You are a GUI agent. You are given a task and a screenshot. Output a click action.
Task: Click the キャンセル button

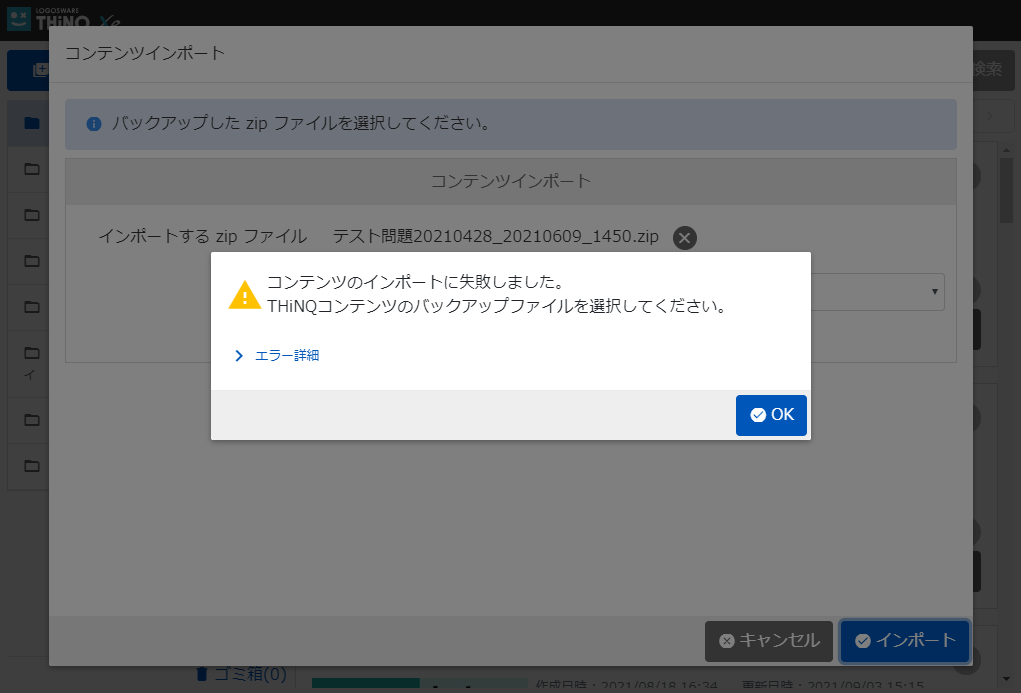point(768,641)
